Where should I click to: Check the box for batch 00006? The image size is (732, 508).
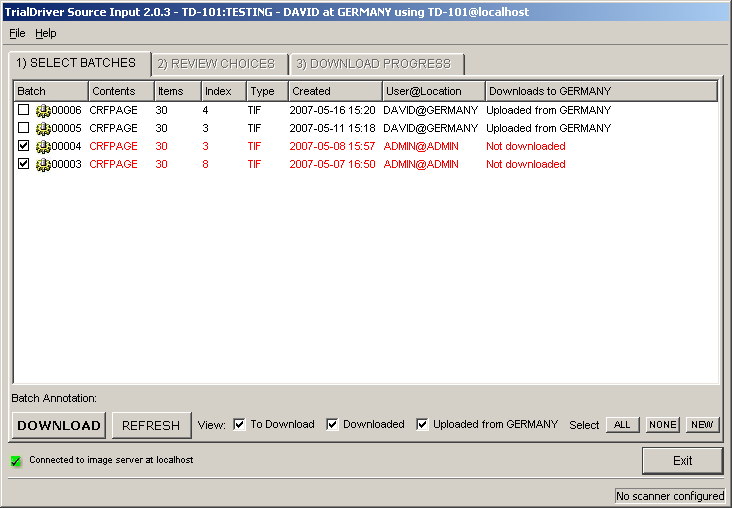[24, 111]
